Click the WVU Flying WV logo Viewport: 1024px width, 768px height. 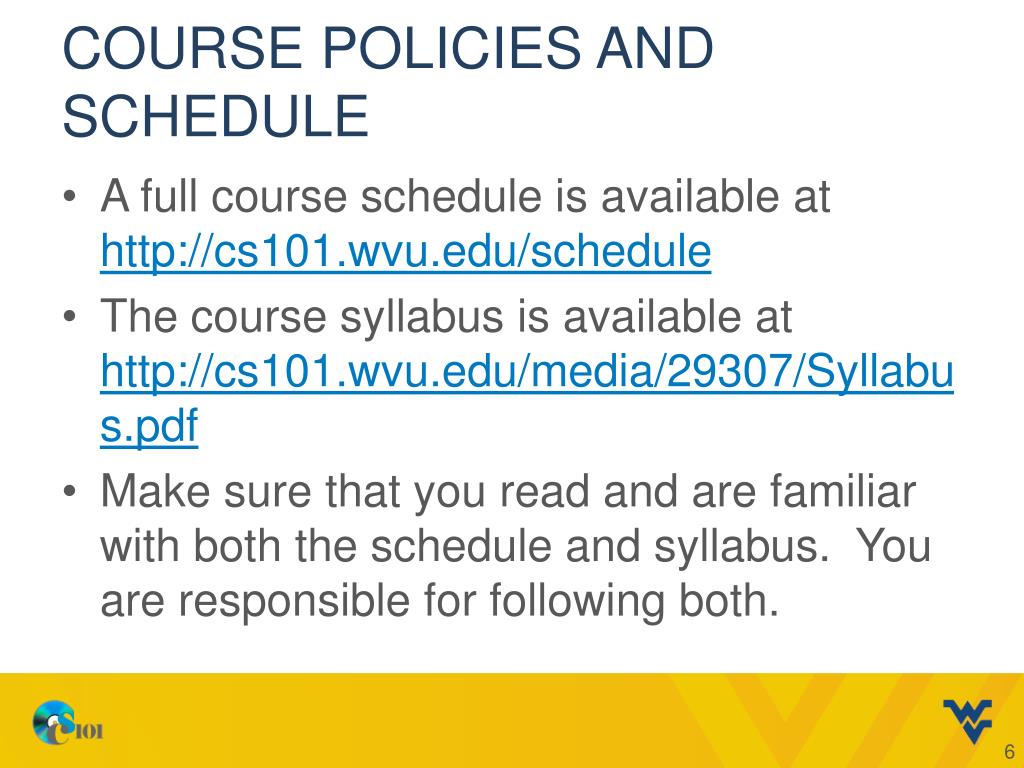pos(967,720)
